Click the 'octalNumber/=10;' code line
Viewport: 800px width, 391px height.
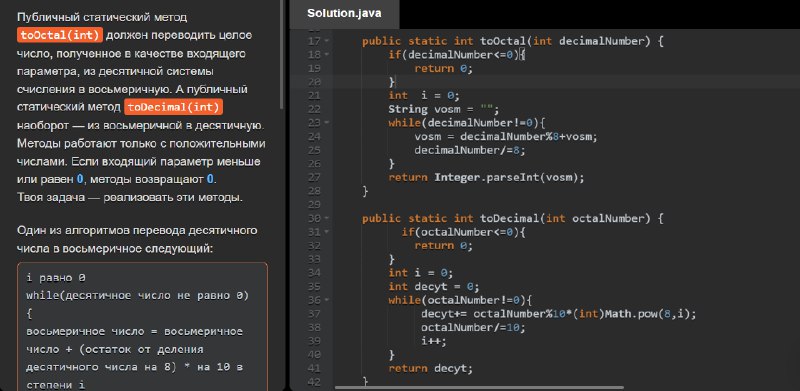pos(472,327)
